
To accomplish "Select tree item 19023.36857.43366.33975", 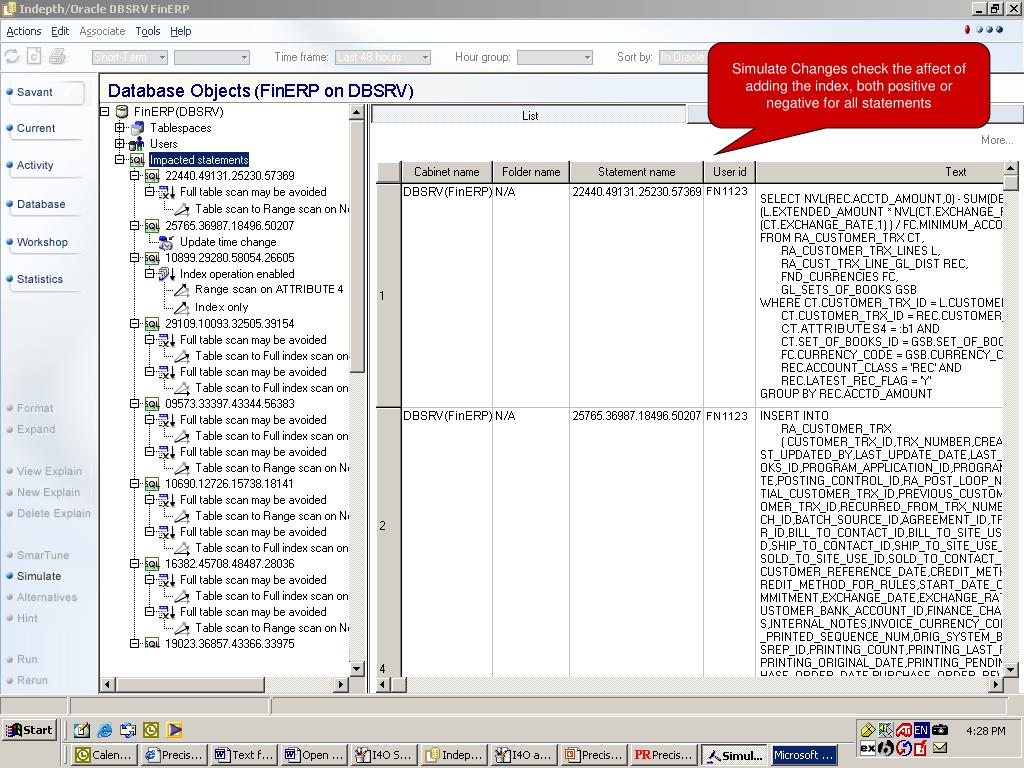I will (230, 644).
